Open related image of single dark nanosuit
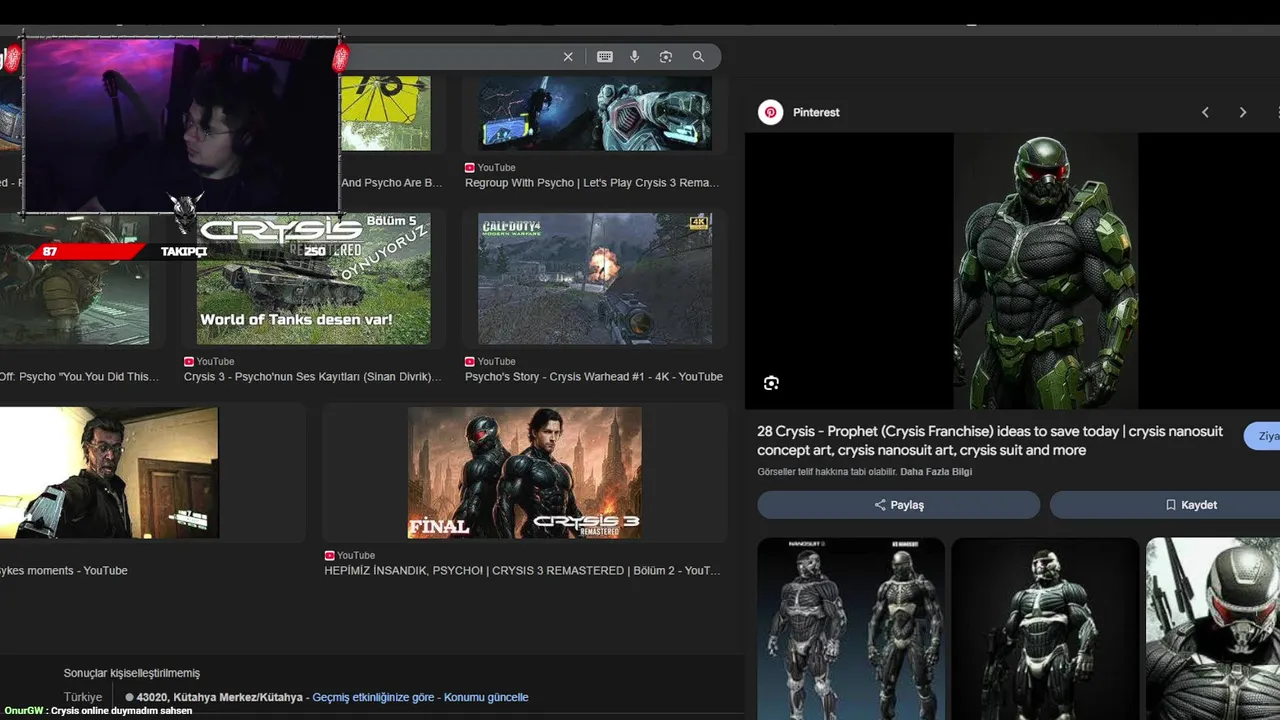The width and height of the screenshot is (1280, 720). [x=1045, y=628]
